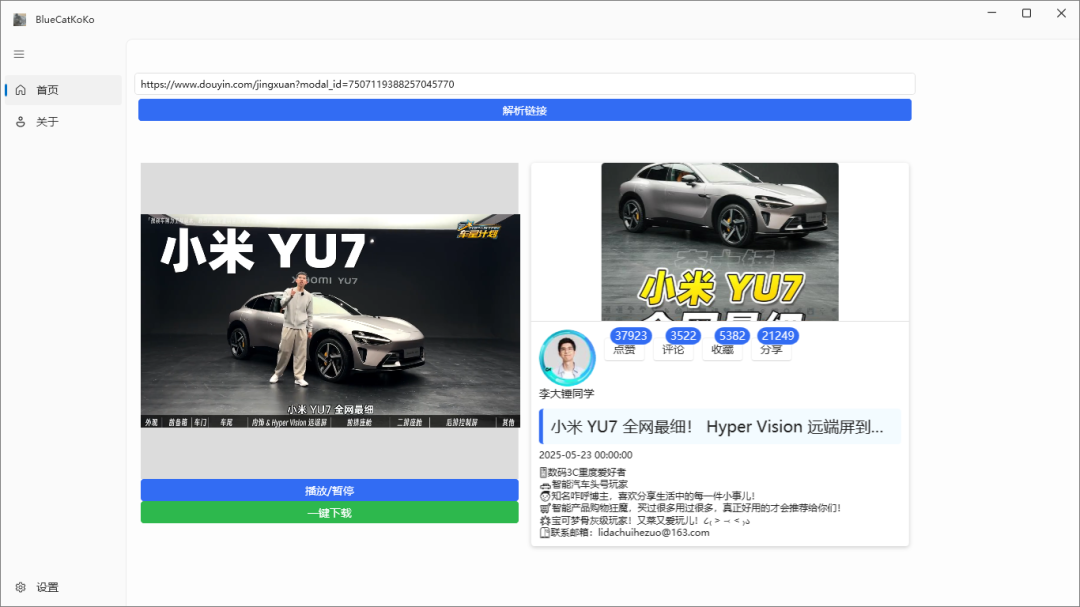Click the 3522 comments badge
1080x607 pixels.
[683, 336]
